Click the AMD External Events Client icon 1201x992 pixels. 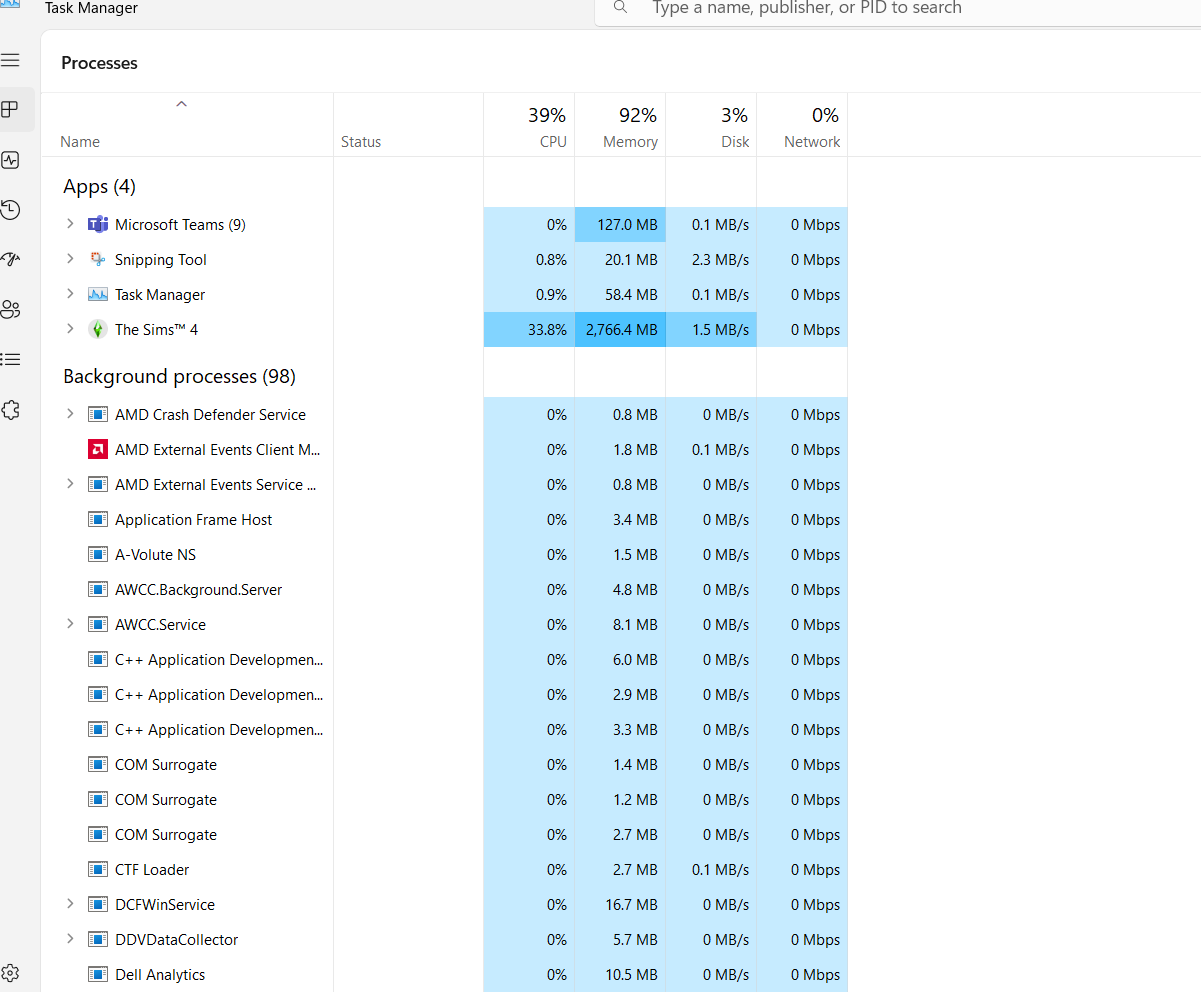98,450
